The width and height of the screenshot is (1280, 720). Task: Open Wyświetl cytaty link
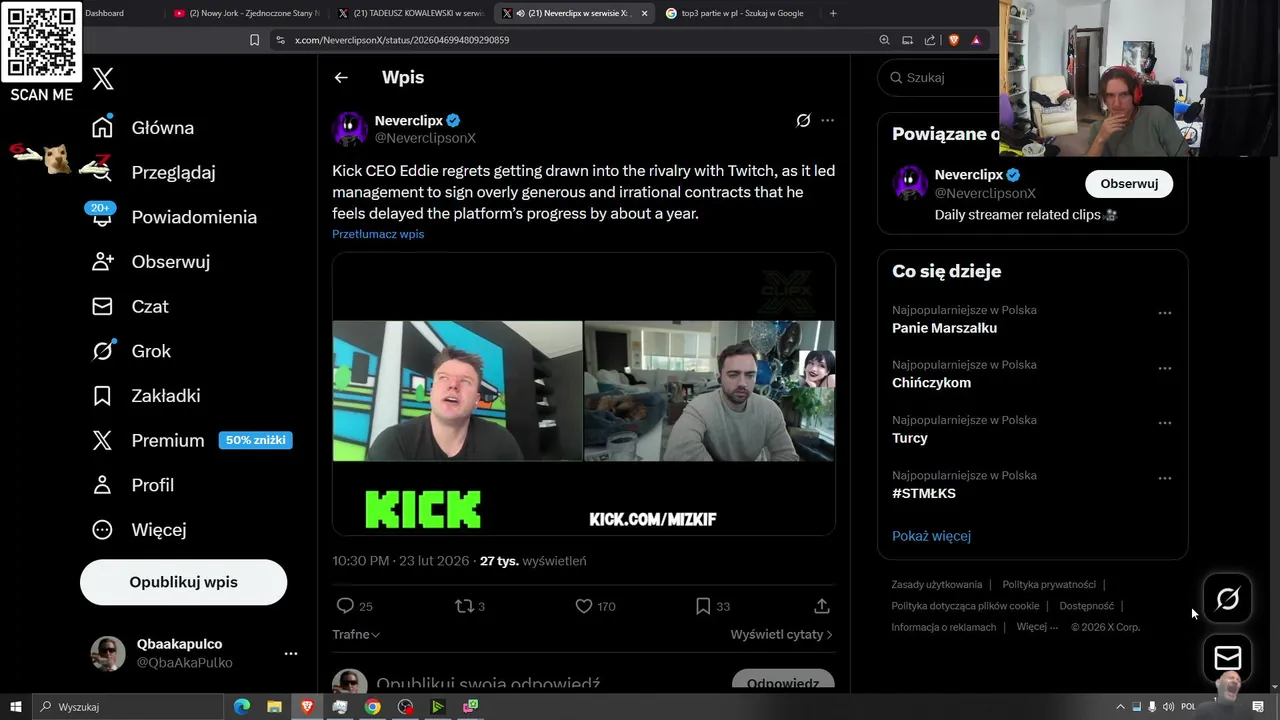pyautogui.click(x=781, y=634)
